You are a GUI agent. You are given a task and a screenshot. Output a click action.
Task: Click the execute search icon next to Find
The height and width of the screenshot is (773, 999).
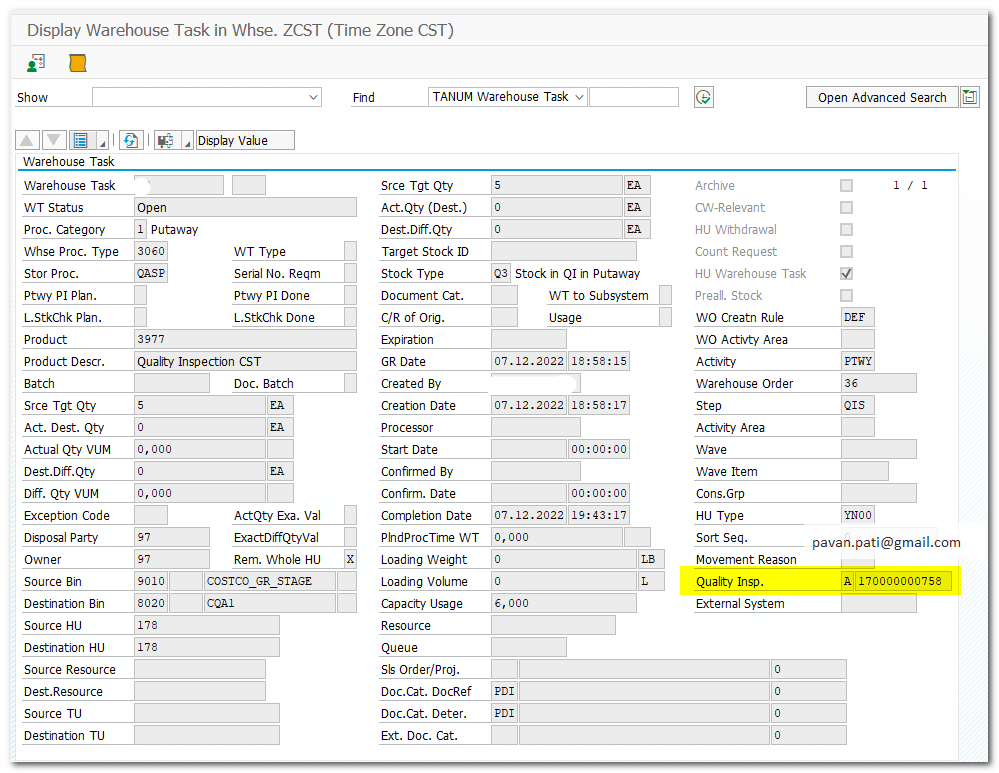pos(704,97)
